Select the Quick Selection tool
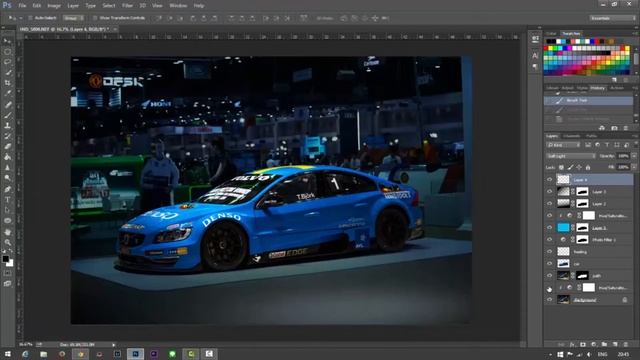The image size is (640, 360). pos(7,73)
